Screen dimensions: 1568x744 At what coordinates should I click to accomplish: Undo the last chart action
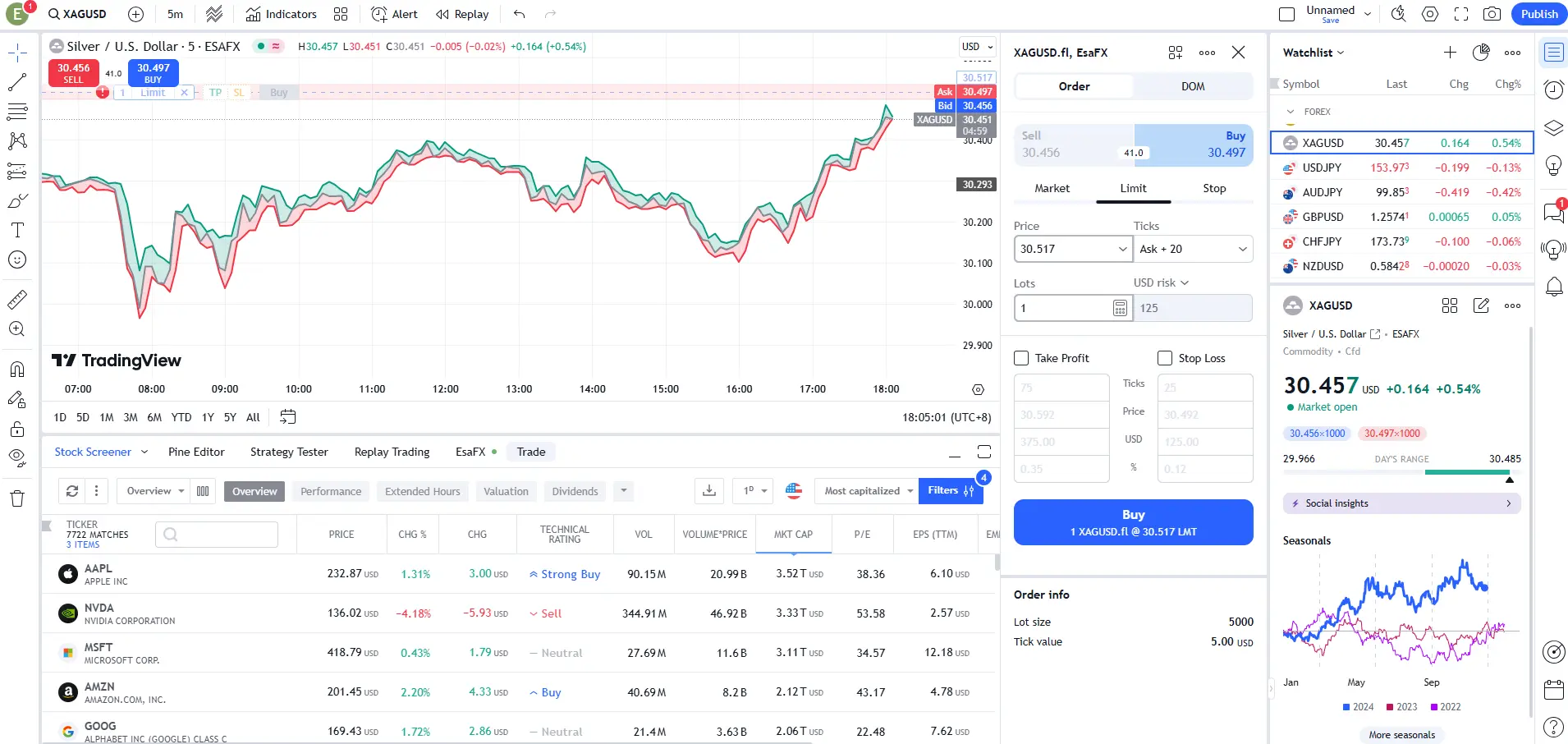click(519, 14)
